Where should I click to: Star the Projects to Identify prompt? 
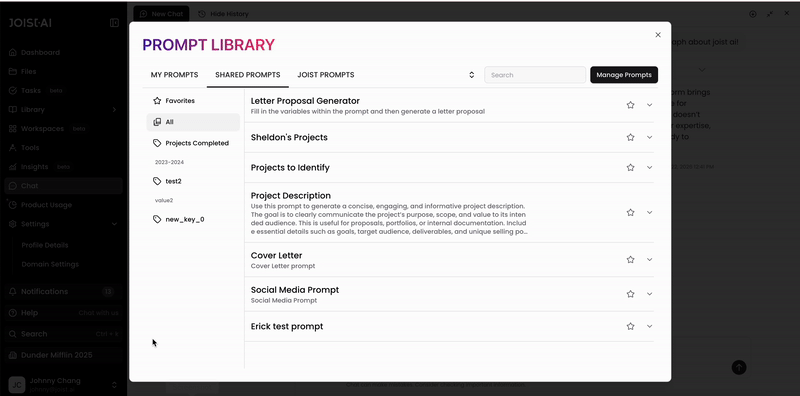(630, 167)
